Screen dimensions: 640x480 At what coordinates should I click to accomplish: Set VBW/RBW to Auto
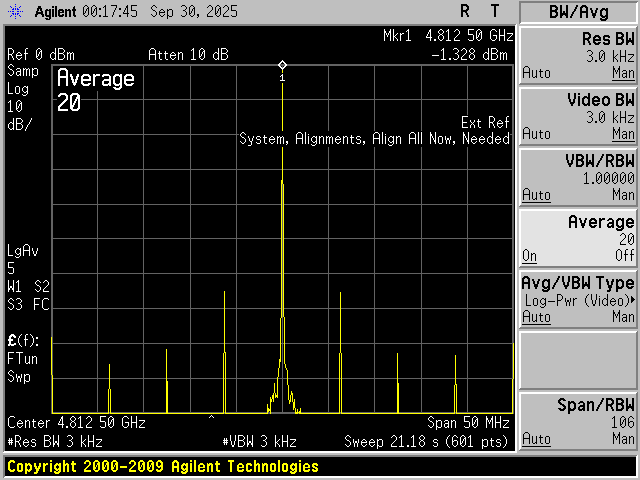pyautogui.click(x=536, y=195)
